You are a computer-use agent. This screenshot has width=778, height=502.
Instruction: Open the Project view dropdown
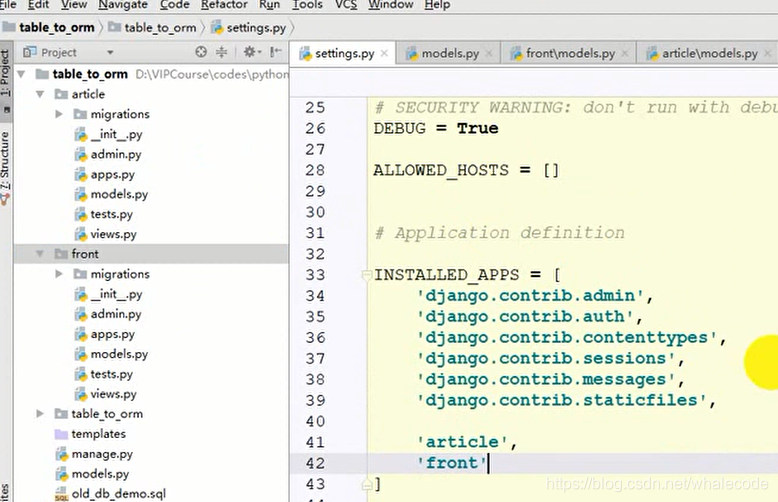[x=110, y=52]
